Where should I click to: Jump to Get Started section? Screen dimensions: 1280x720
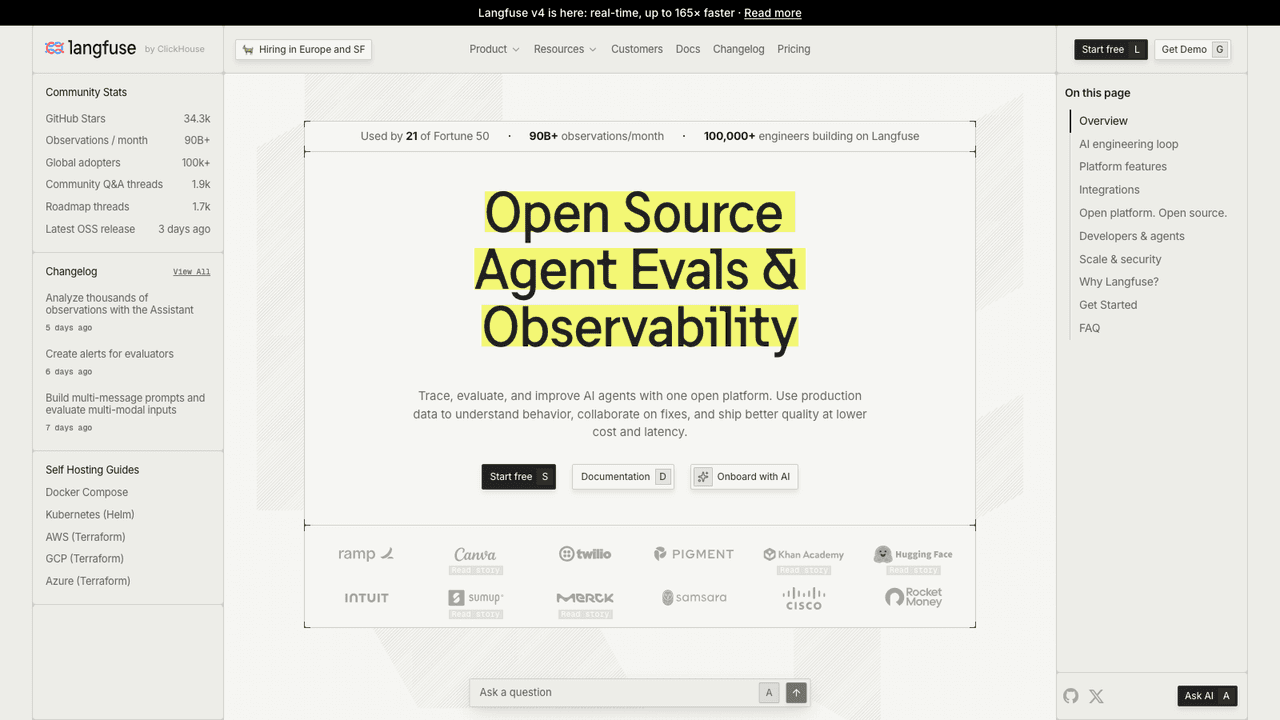[x=1108, y=305]
